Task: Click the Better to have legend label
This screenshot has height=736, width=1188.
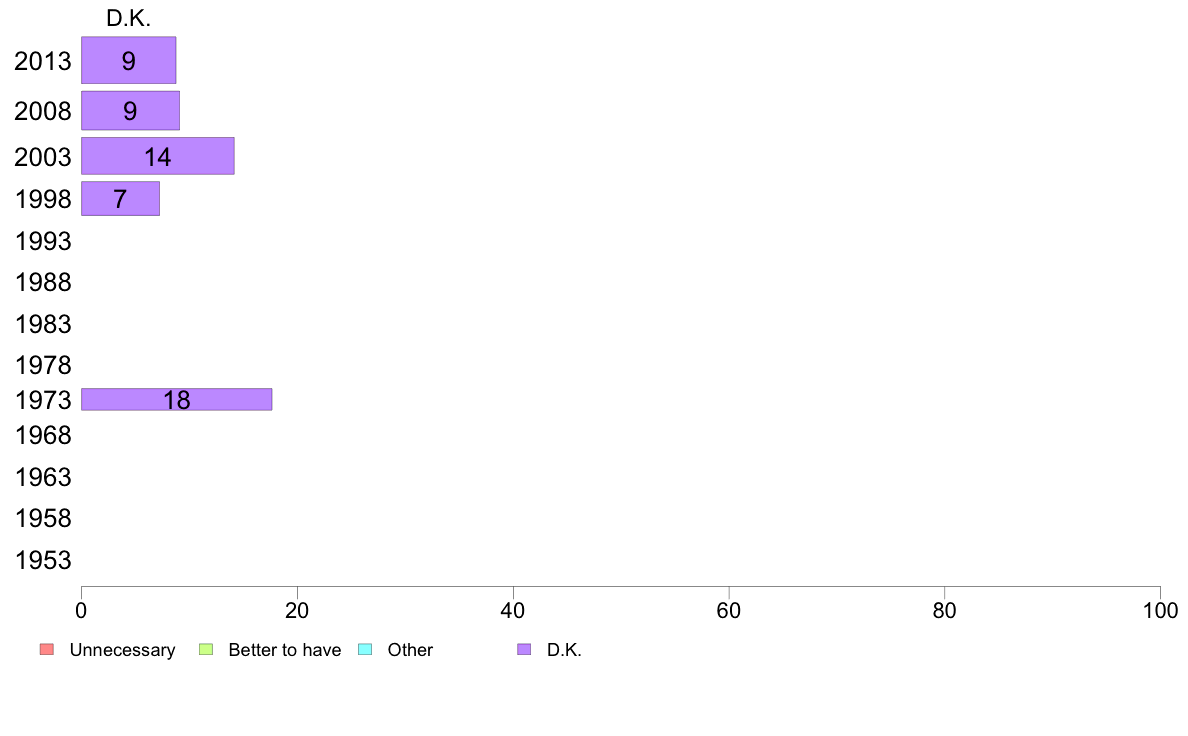Action: point(285,650)
